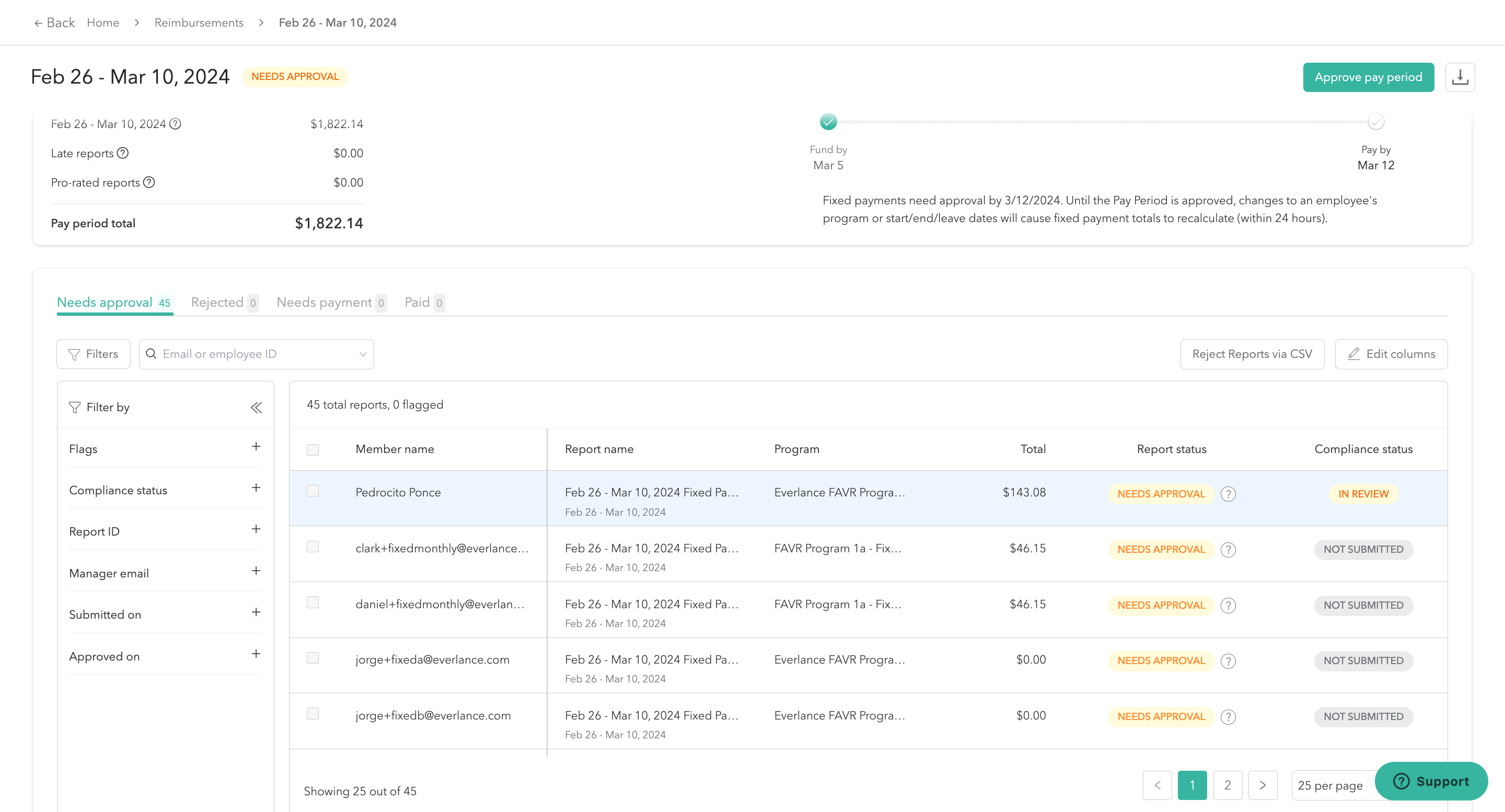The image size is (1505, 812).
Task: Click the Reject Reports via CSV button
Action: (1252, 354)
